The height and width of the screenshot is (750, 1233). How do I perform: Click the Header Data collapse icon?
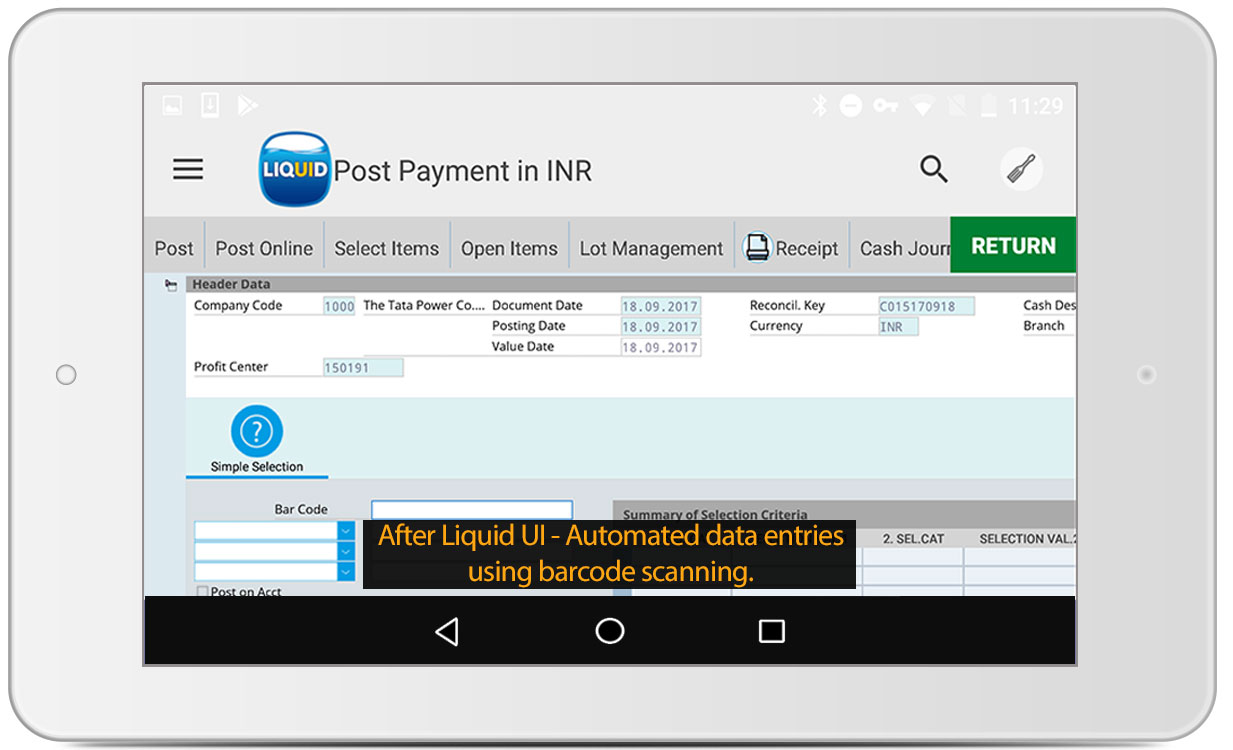point(171,286)
